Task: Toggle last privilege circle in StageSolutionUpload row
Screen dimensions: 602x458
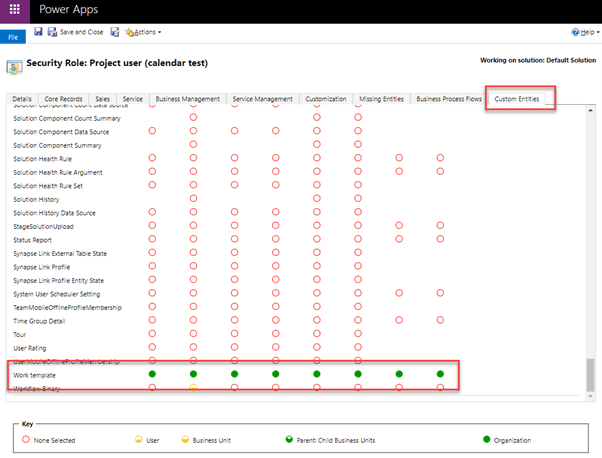Action: (x=440, y=225)
